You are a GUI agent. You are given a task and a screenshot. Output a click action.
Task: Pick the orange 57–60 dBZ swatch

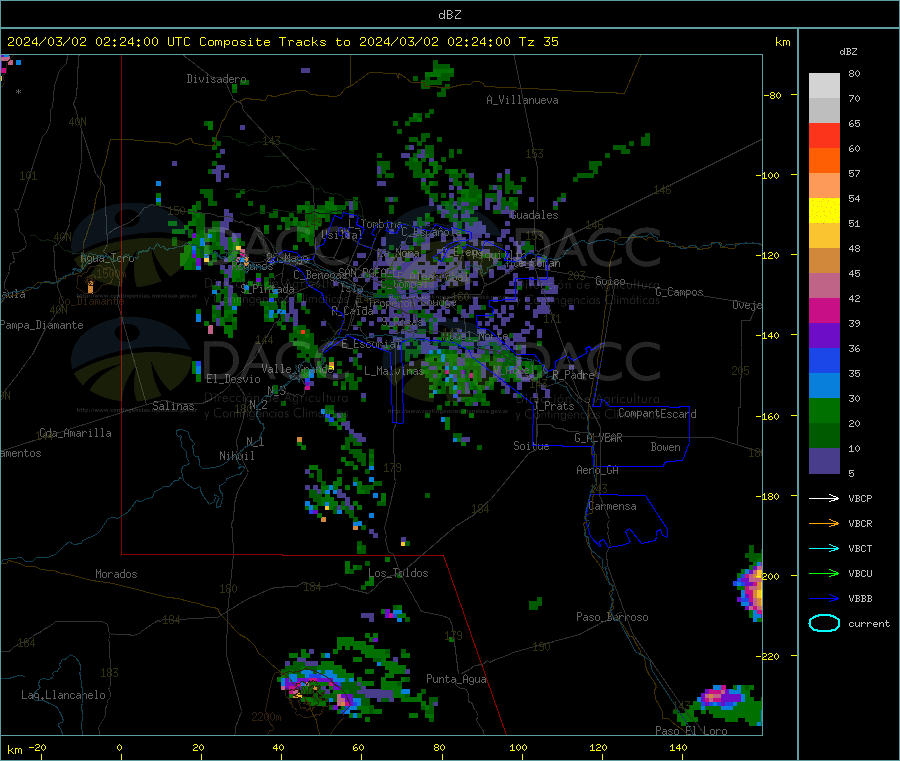click(x=824, y=161)
